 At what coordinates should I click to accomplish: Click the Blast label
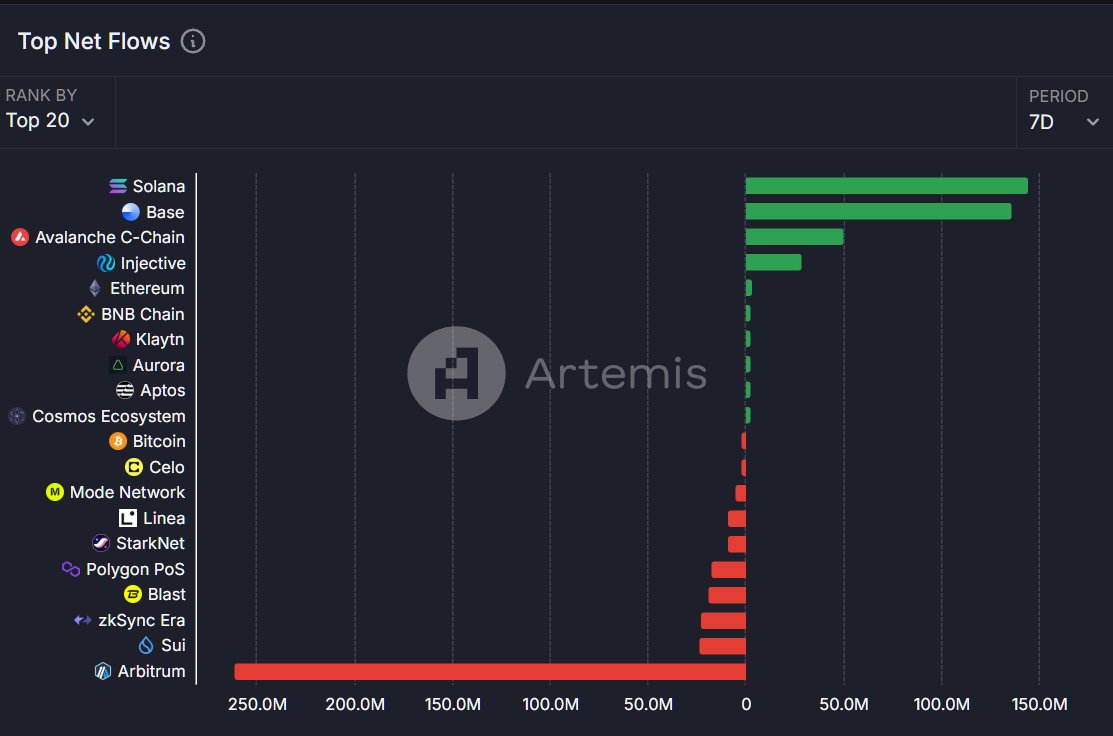[x=167, y=594]
